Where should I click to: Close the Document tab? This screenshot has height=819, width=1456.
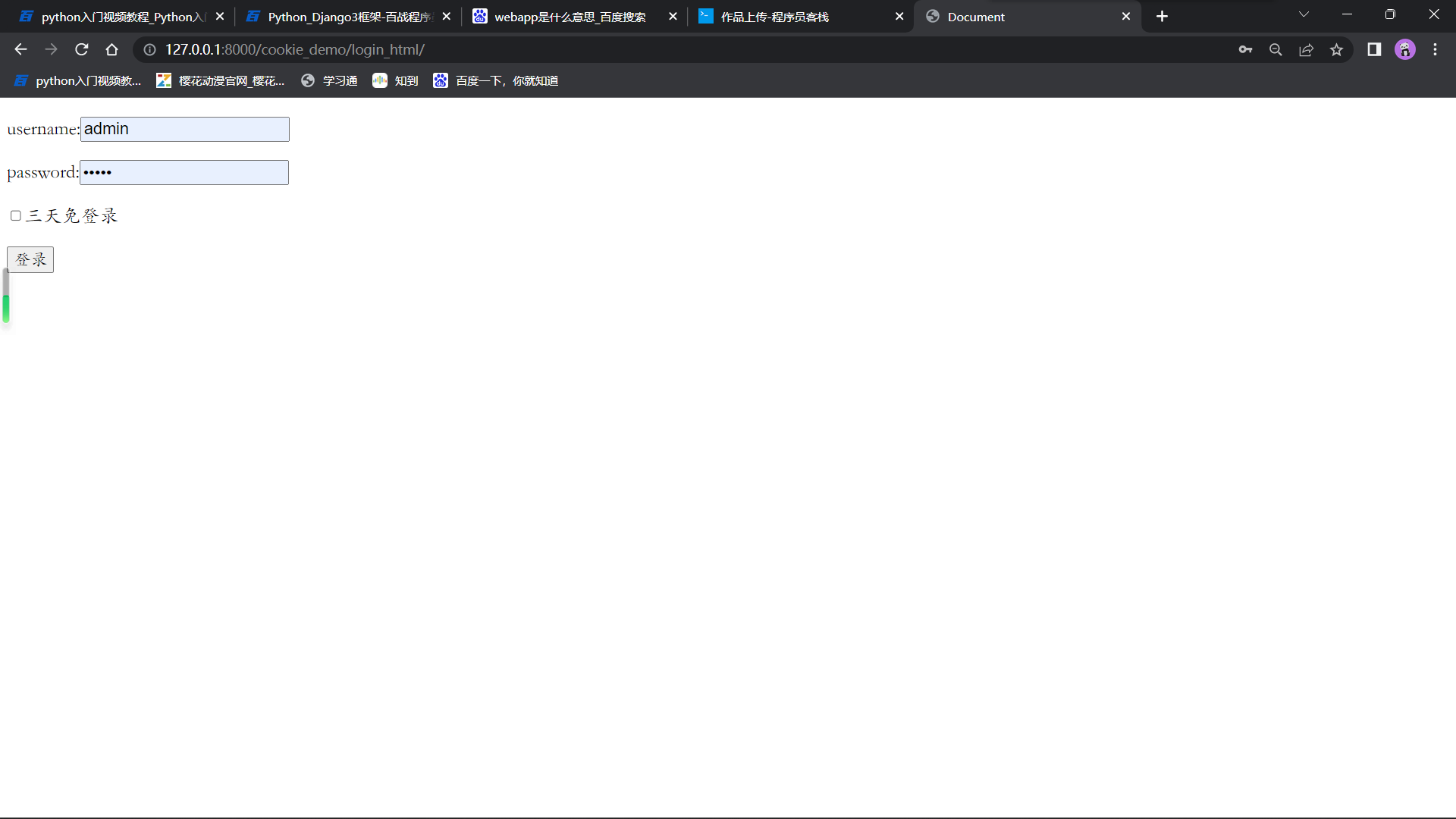pyautogui.click(x=1125, y=16)
